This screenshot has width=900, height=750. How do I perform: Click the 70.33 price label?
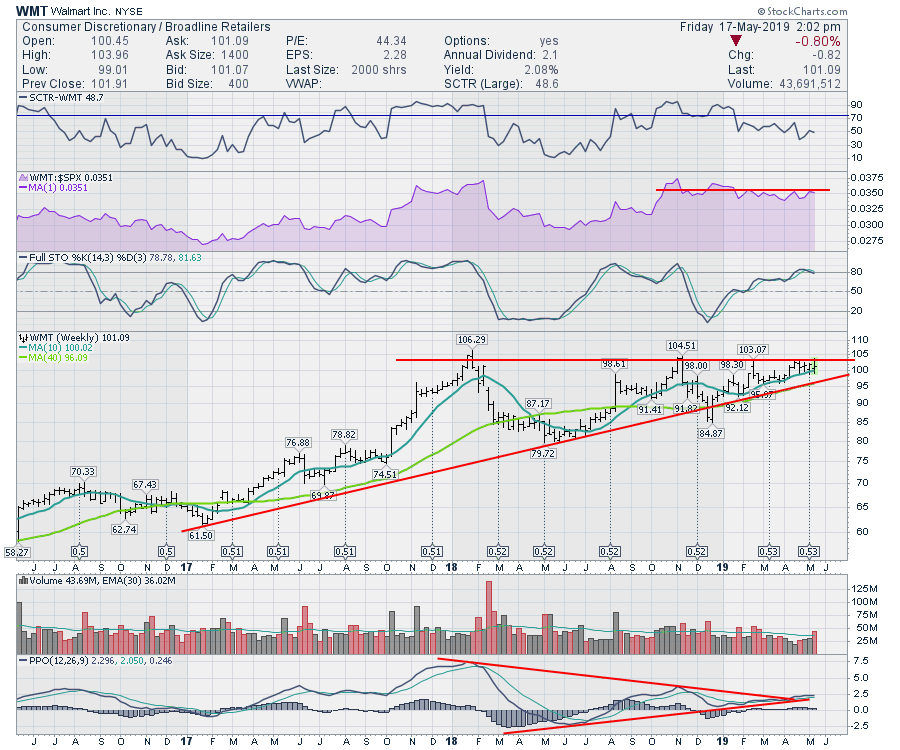tap(83, 471)
